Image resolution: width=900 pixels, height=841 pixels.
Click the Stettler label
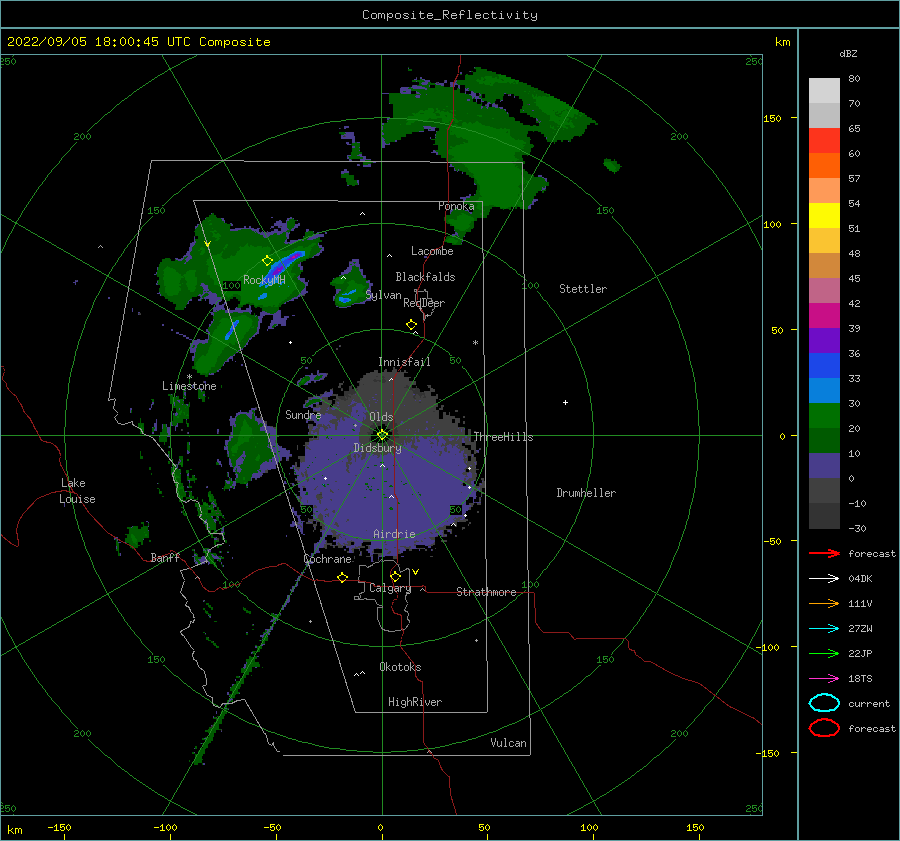pos(583,289)
